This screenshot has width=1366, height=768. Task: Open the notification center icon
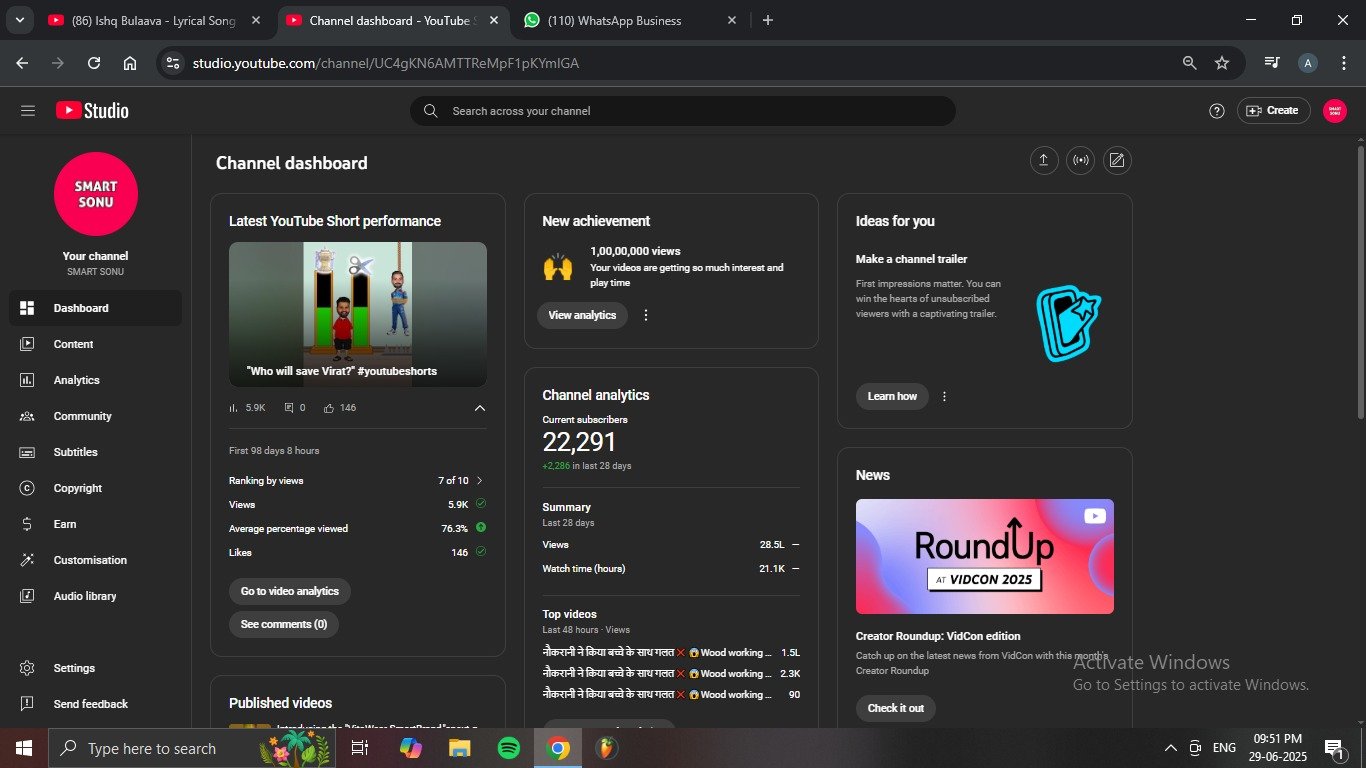1333,748
